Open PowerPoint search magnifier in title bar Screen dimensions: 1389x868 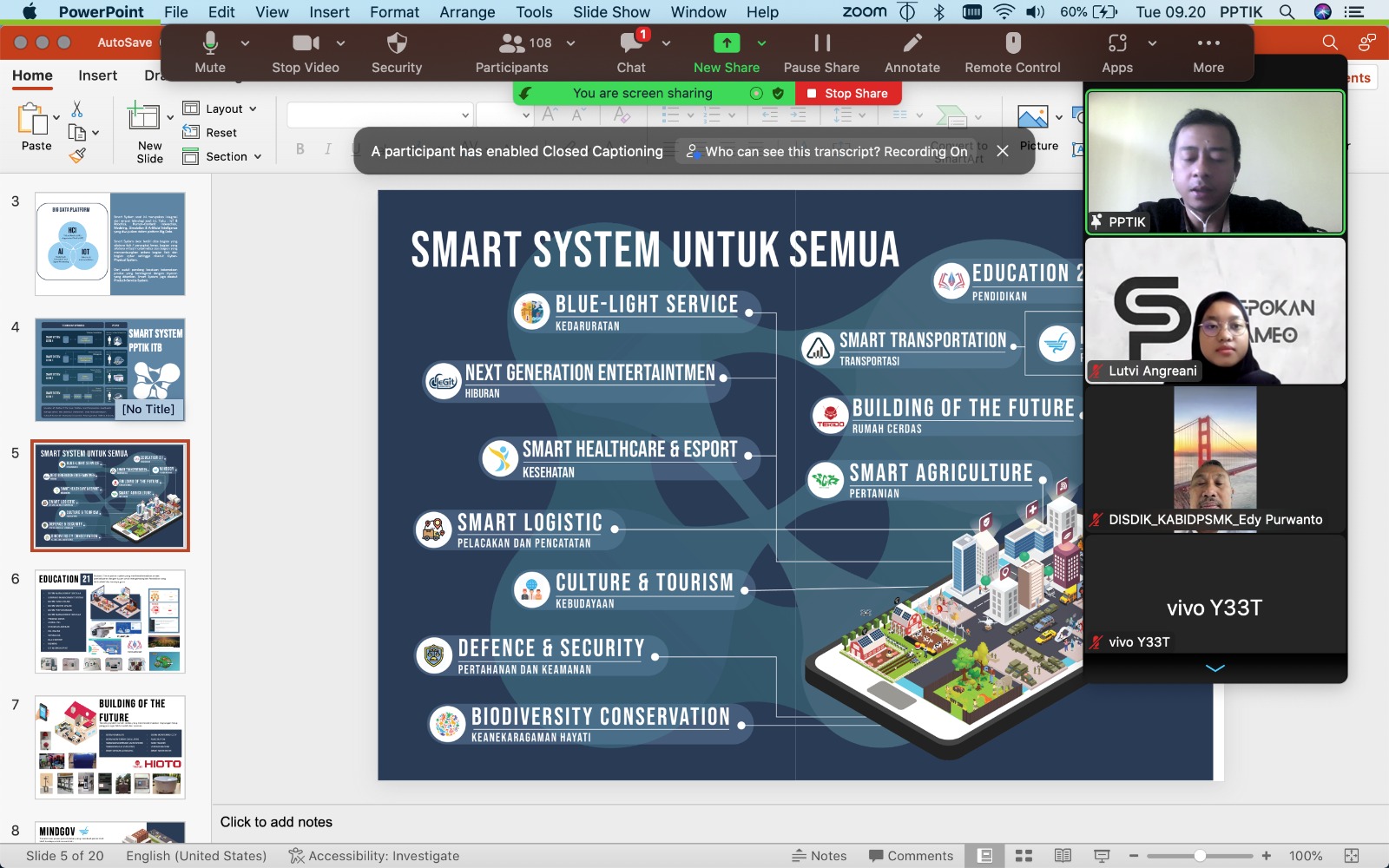click(x=1329, y=43)
